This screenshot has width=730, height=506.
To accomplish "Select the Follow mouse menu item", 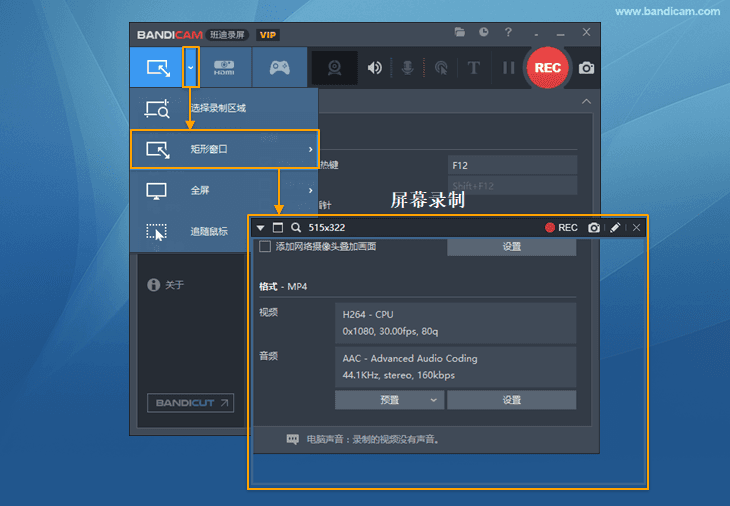I will pyautogui.click(x=189, y=231).
